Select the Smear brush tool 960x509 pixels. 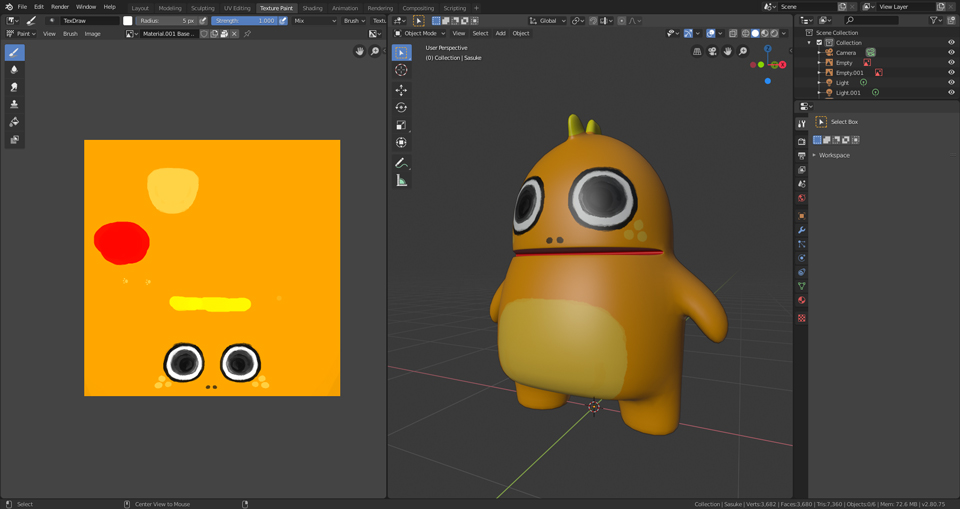point(14,87)
